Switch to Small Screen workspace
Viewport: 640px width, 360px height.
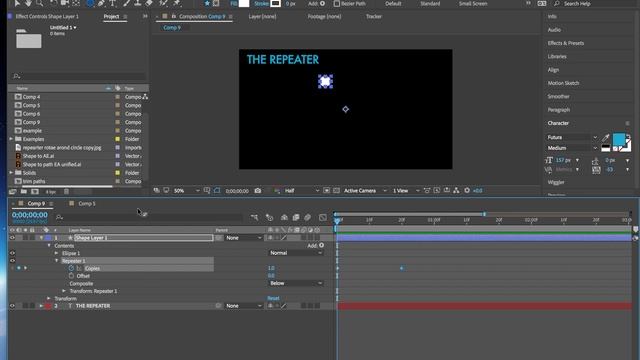pos(473,3)
